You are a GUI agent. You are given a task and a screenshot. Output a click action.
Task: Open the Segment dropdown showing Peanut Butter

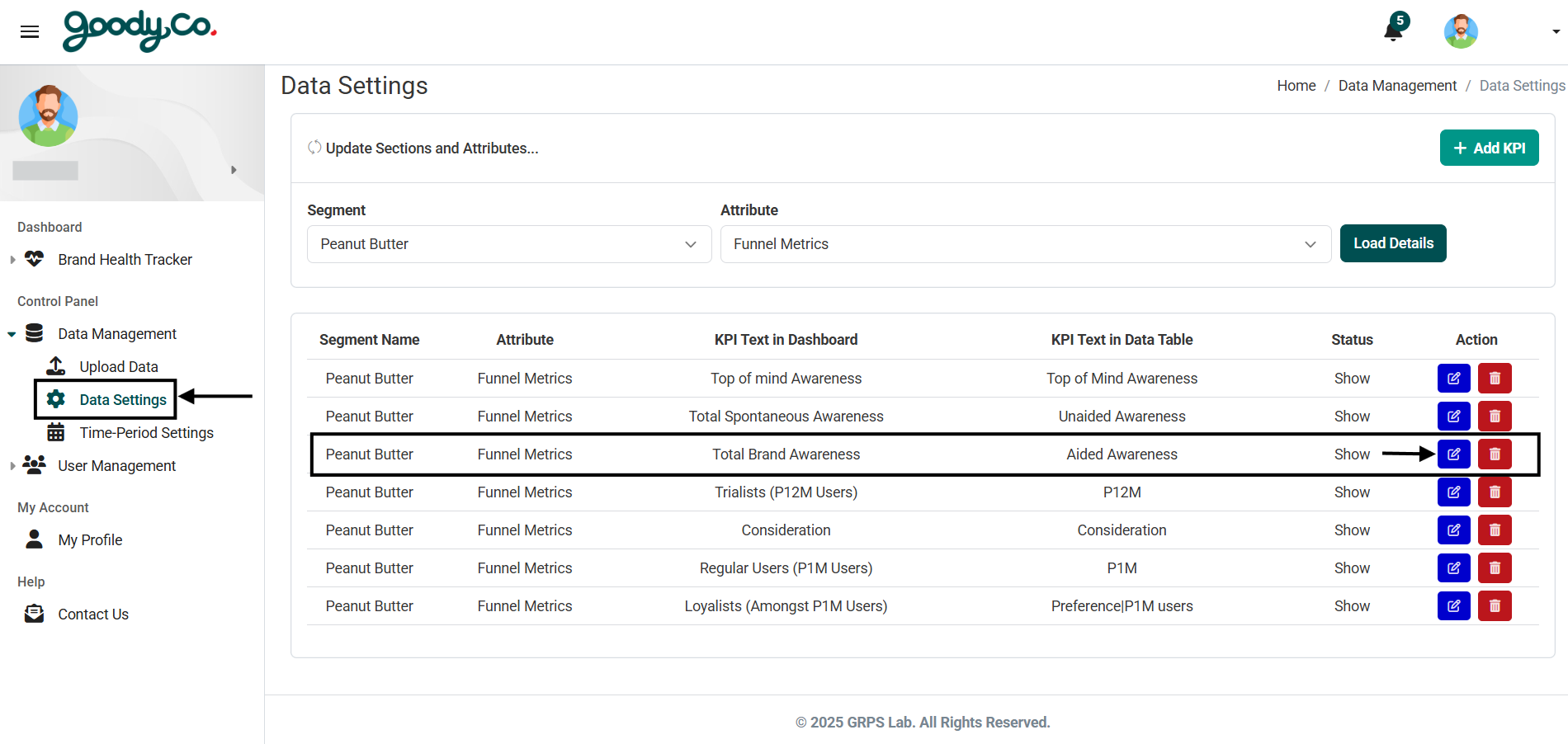point(508,244)
